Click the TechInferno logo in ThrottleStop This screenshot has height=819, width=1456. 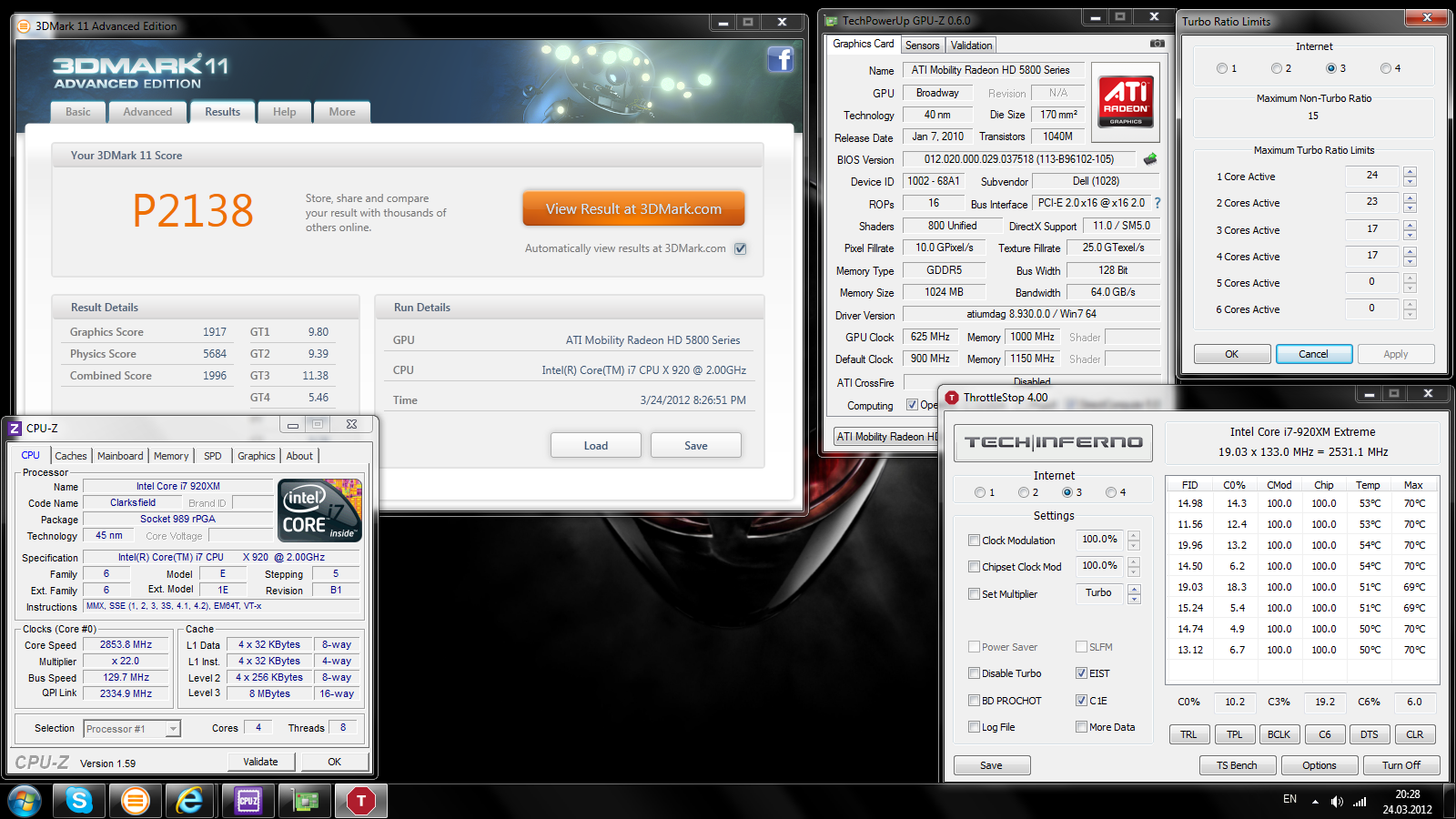point(1053,442)
